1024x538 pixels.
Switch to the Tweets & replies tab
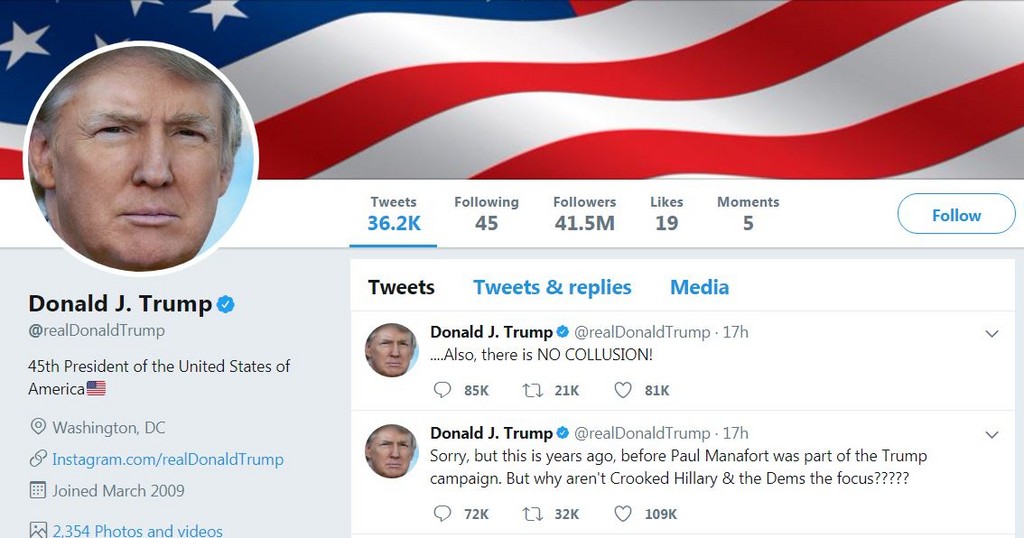click(x=552, y=288)
